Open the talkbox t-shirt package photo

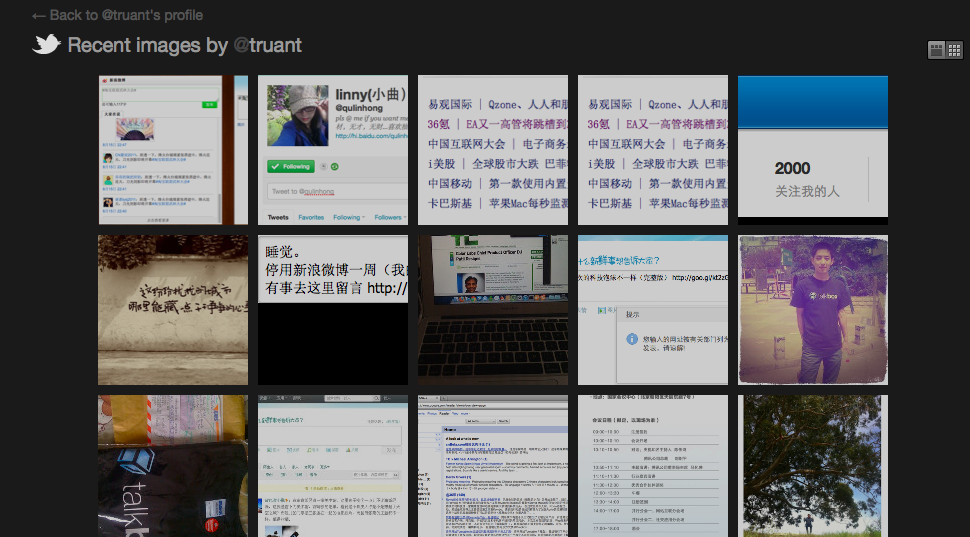173,466
